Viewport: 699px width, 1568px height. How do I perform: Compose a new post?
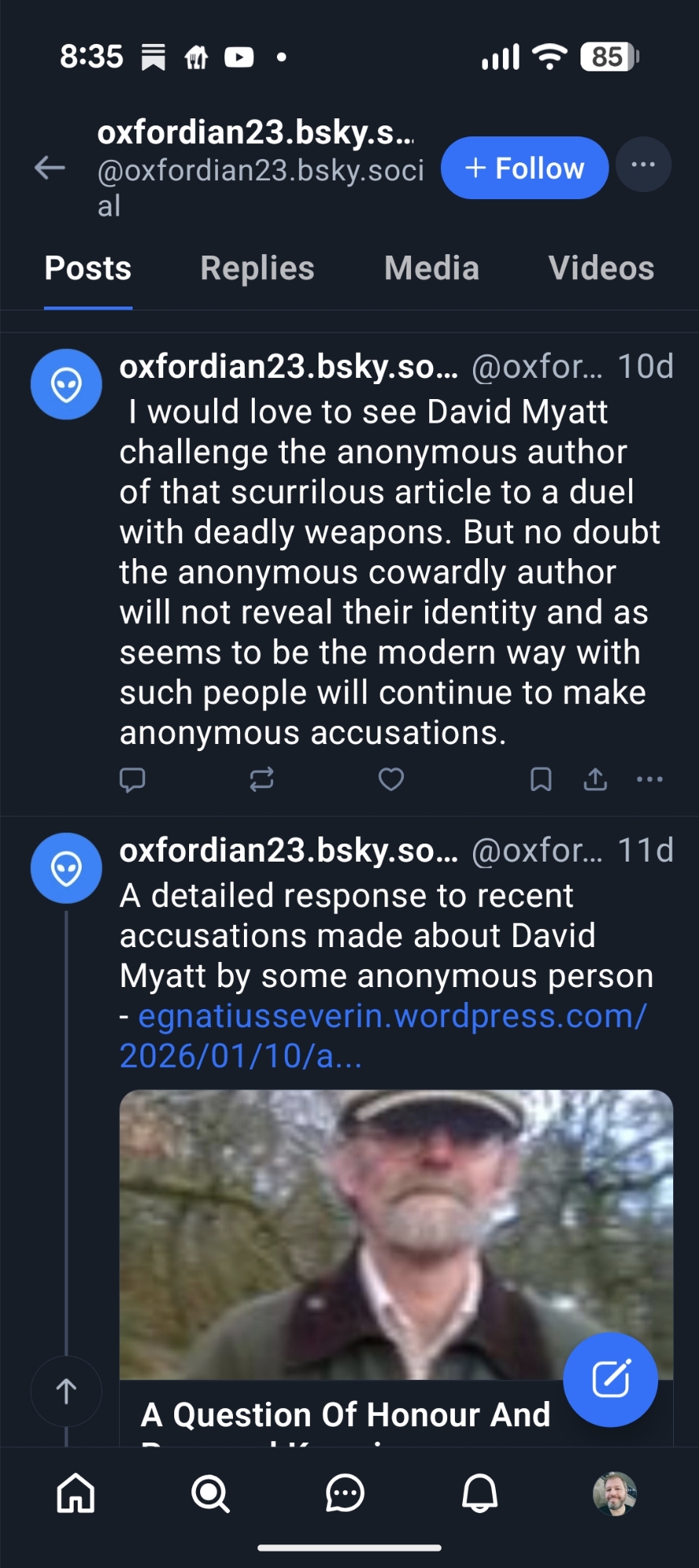click(610, 1379)
